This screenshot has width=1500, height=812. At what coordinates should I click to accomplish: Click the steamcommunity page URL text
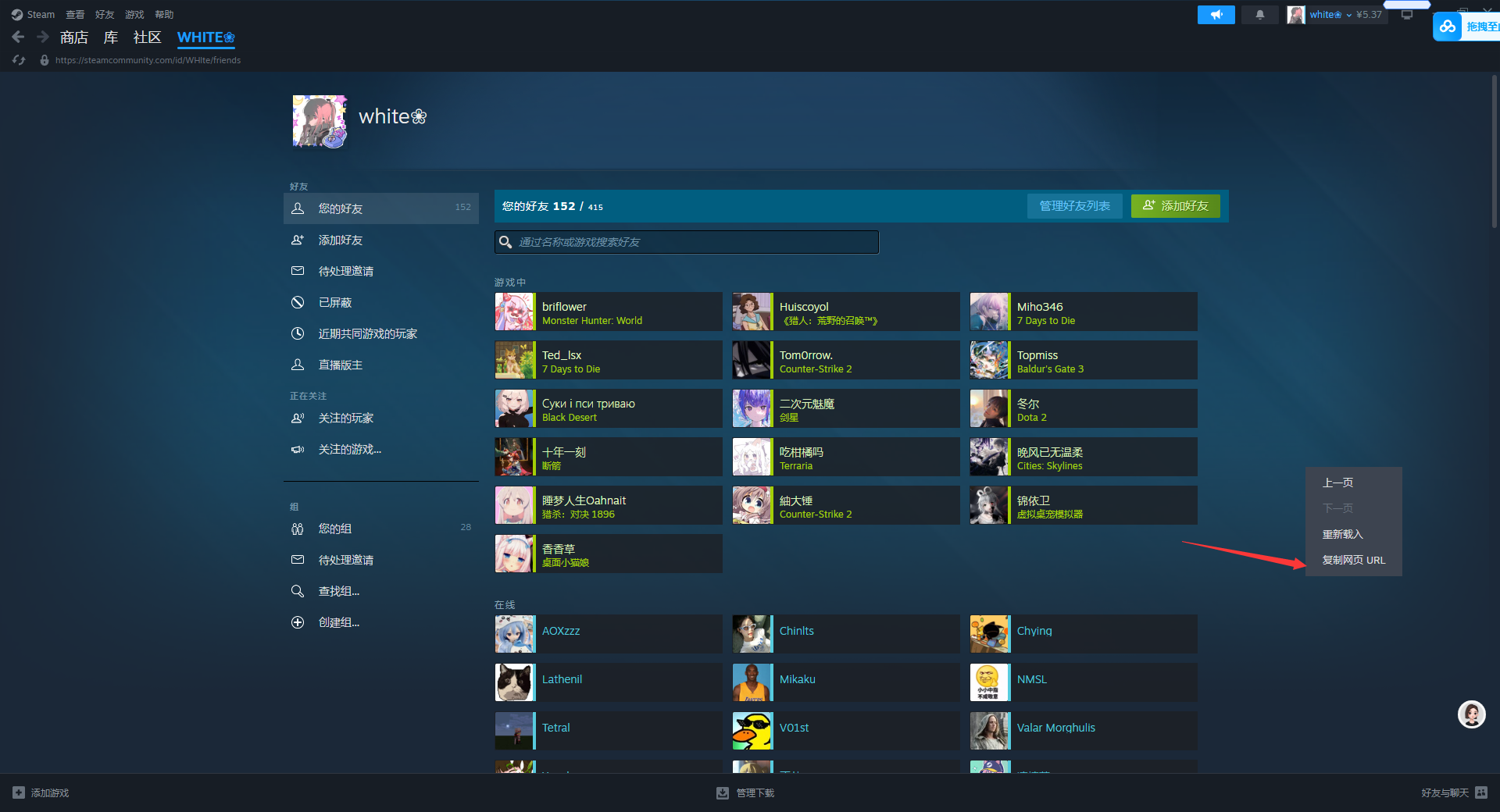click(x=148, y=60)
